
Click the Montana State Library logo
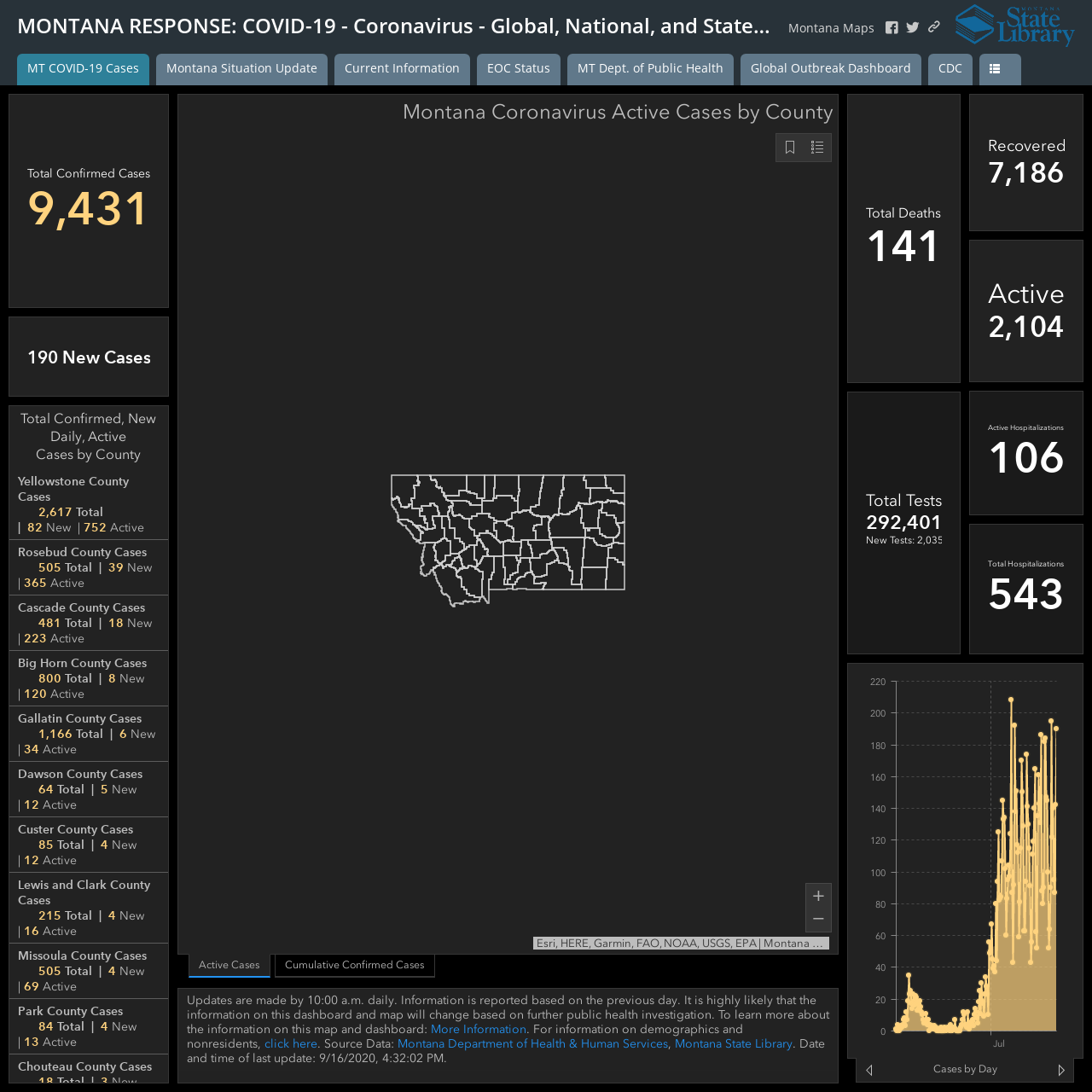[1015, 25]
